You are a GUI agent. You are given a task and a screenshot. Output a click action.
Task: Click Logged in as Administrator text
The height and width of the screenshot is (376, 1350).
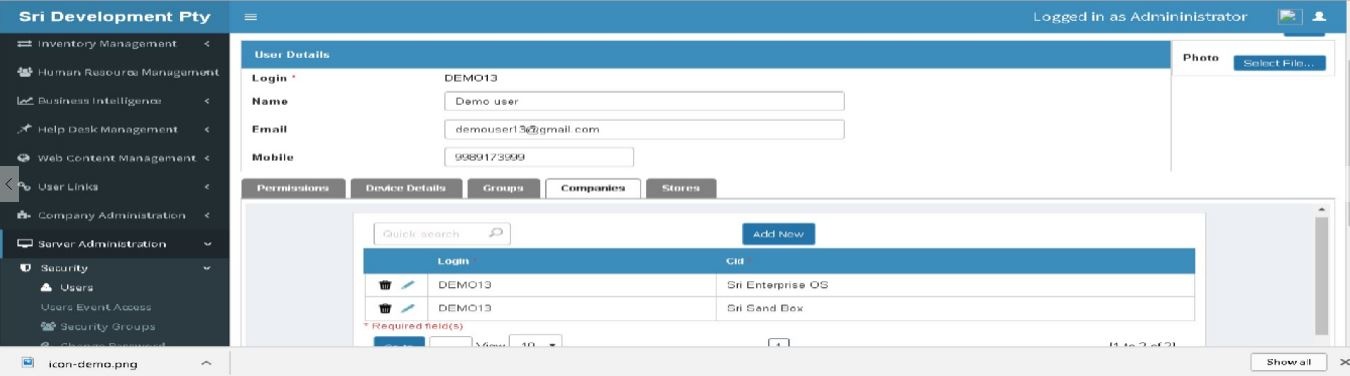[1140, 16]
